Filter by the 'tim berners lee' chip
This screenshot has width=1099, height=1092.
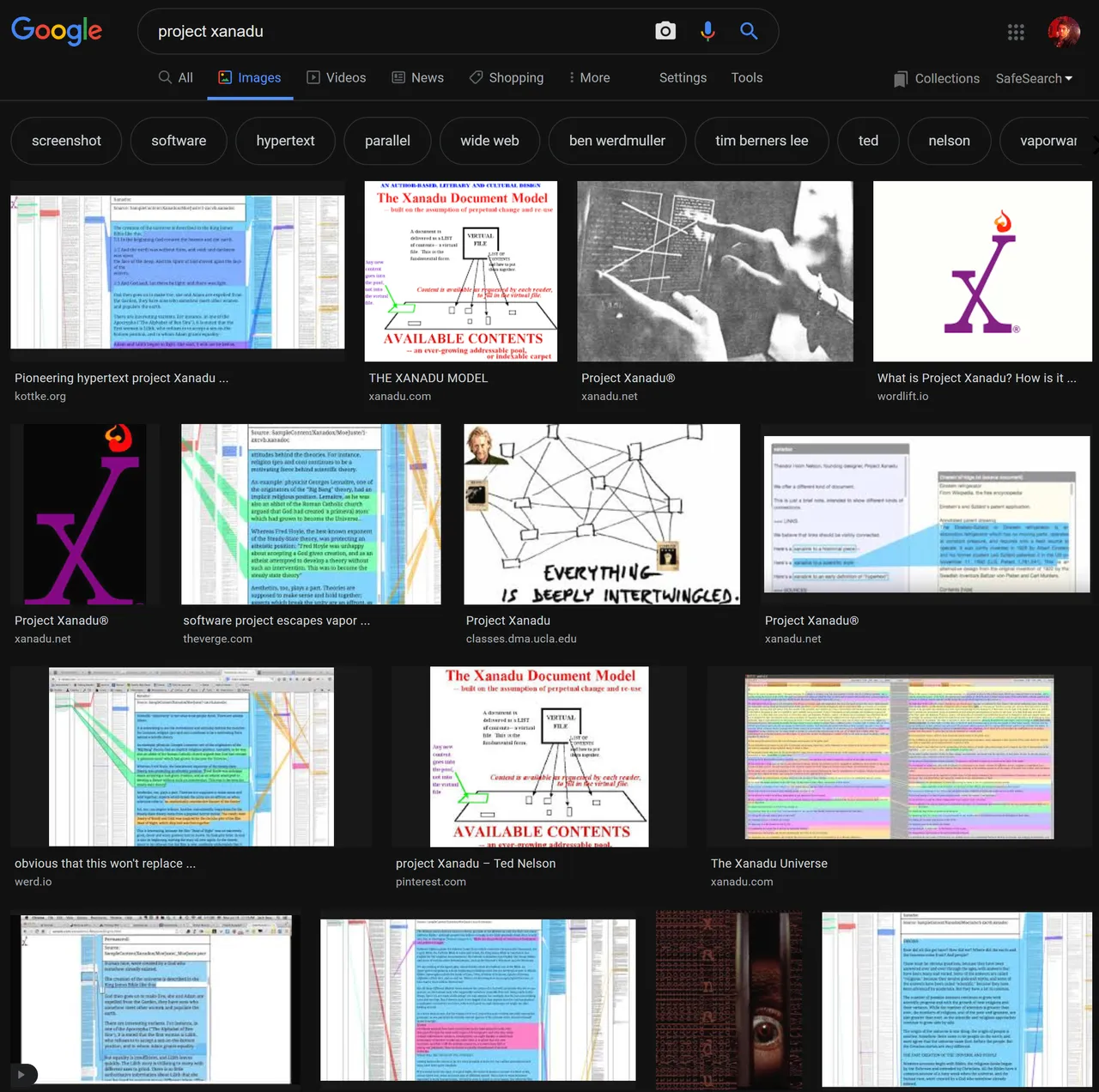(762, 141)
